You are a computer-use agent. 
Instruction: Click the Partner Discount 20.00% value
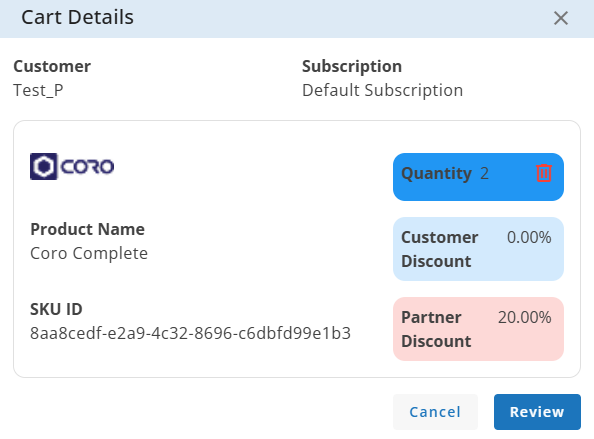(524, 317)
